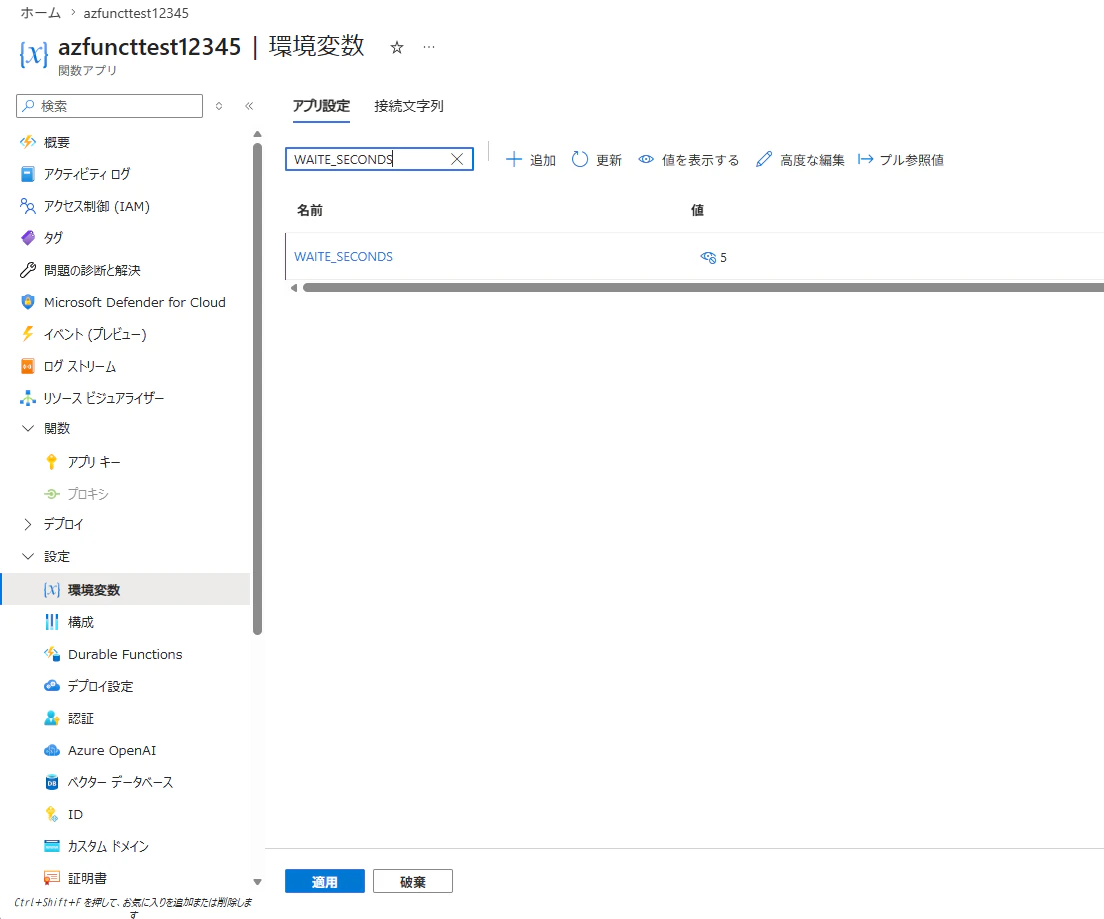This screenshot has height=919, width=1104.
Task: Switch to アプリ設定 tab
Action: [321, 106]
